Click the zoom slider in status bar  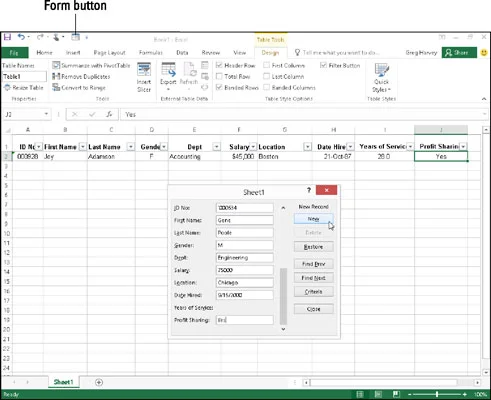437,394
